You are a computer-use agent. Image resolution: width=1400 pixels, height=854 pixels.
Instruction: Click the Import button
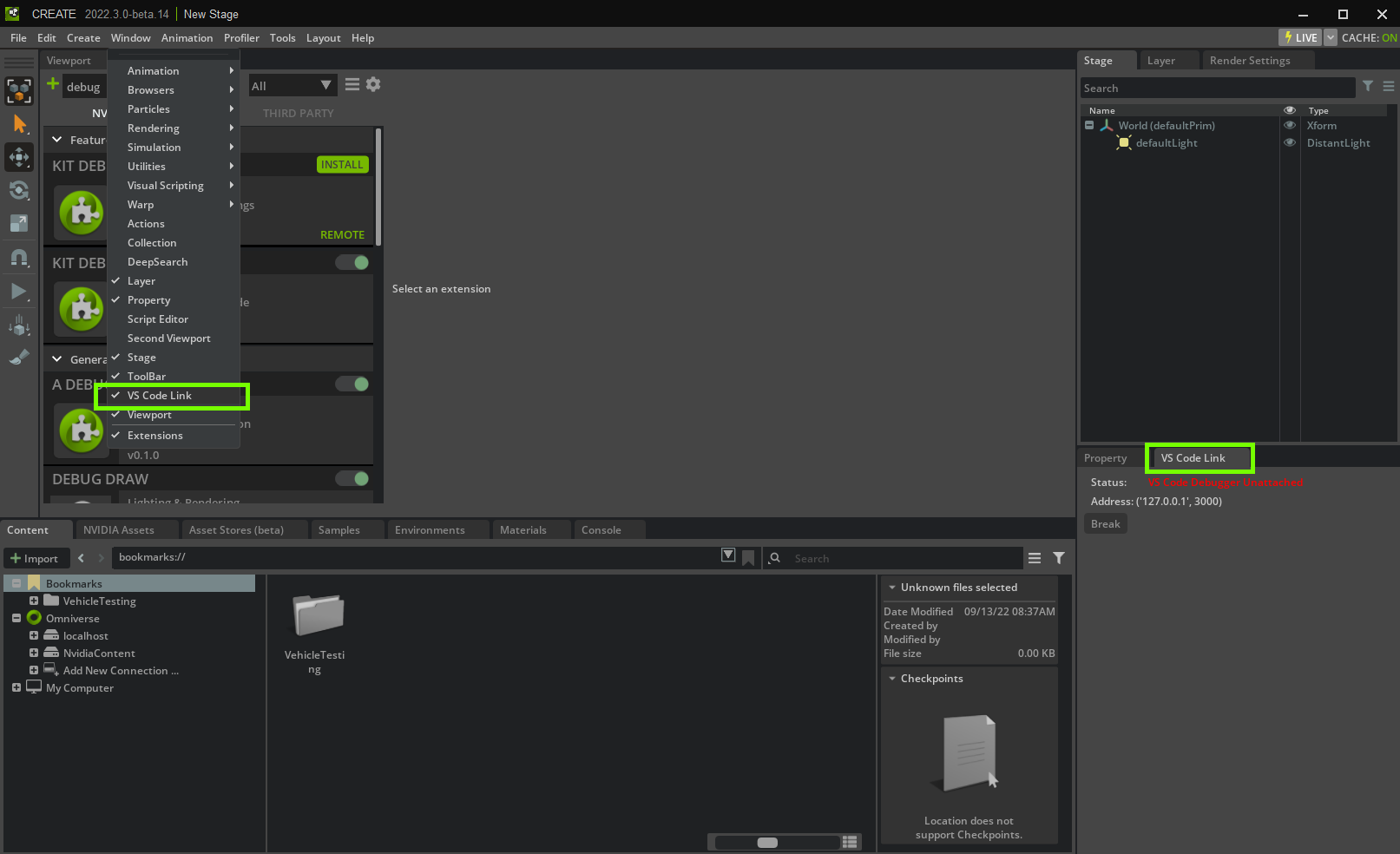pyautogui.click(x=35, y=558)
